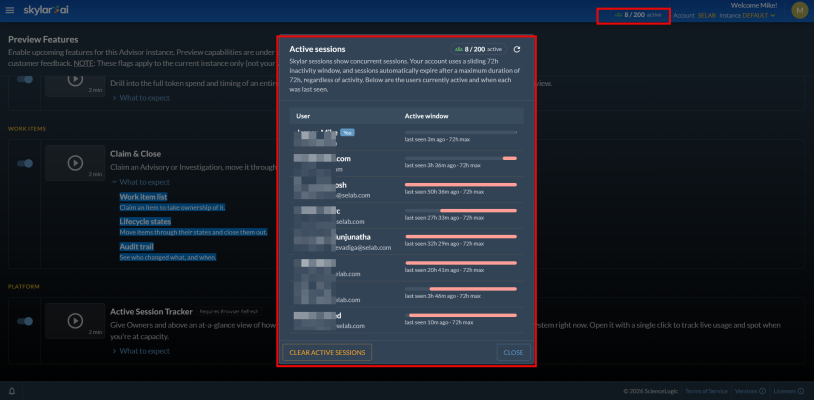Image resolution: width=814 pixels, height=400 pixels.
Task: Click the CLEAR ACTIVE SESSIONS button
Action: pyautogui.click(x=327, y=352)
